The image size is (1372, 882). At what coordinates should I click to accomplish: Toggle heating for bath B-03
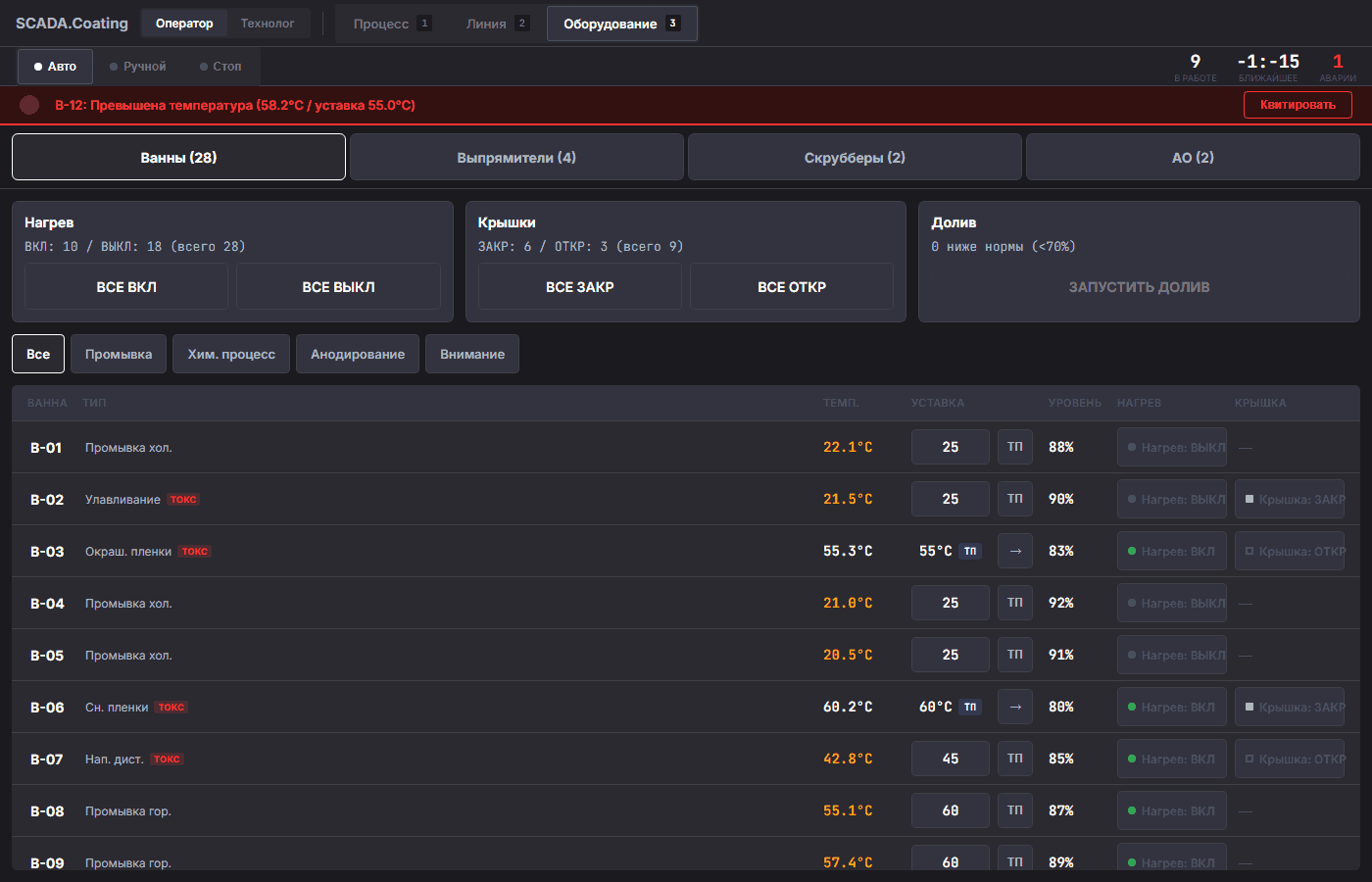coord(1171,551)
